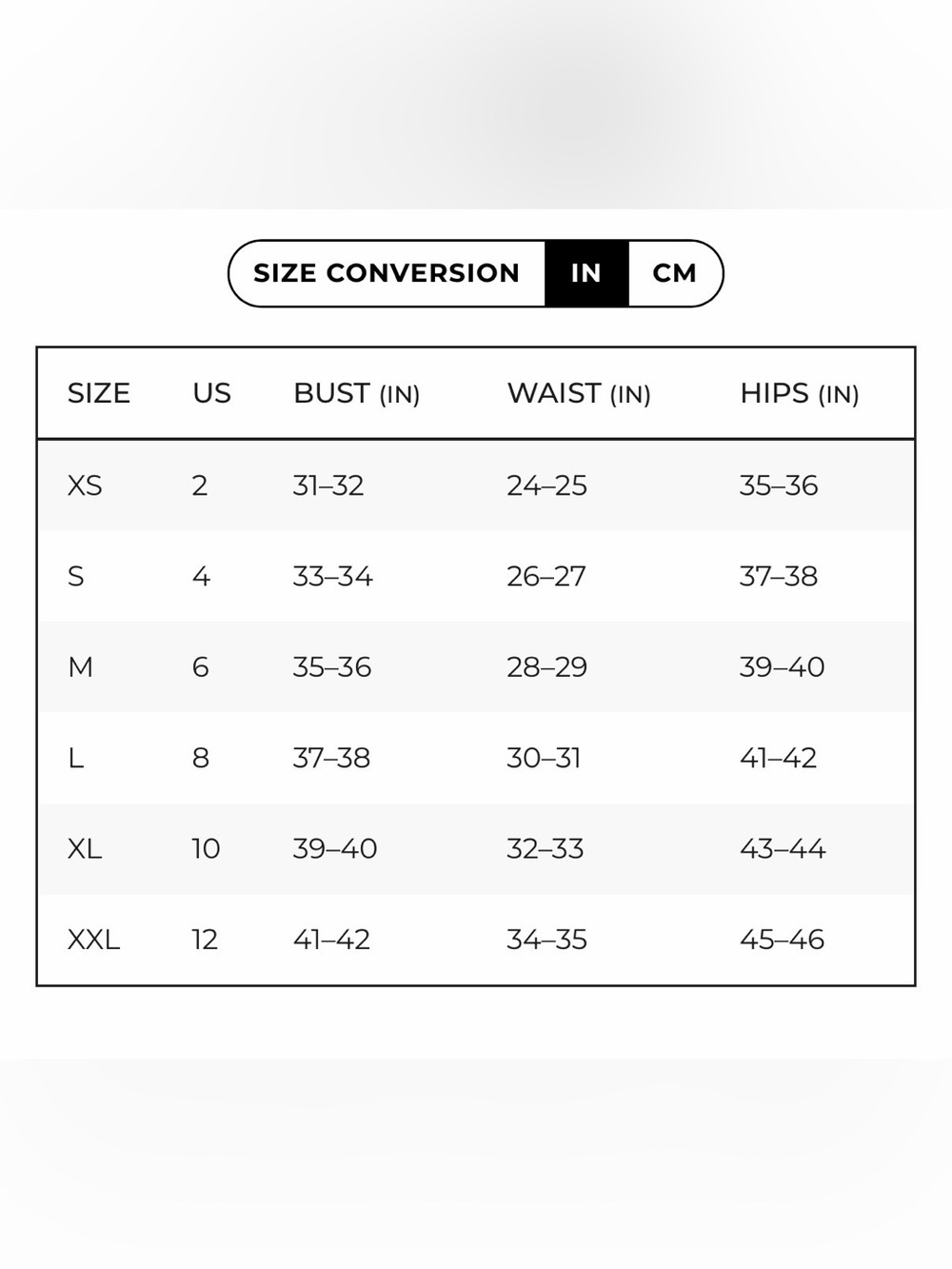The height and width of the screenshot is (1269, 952).
Task: Click the waist value 30–31
Action: point(544,759)
